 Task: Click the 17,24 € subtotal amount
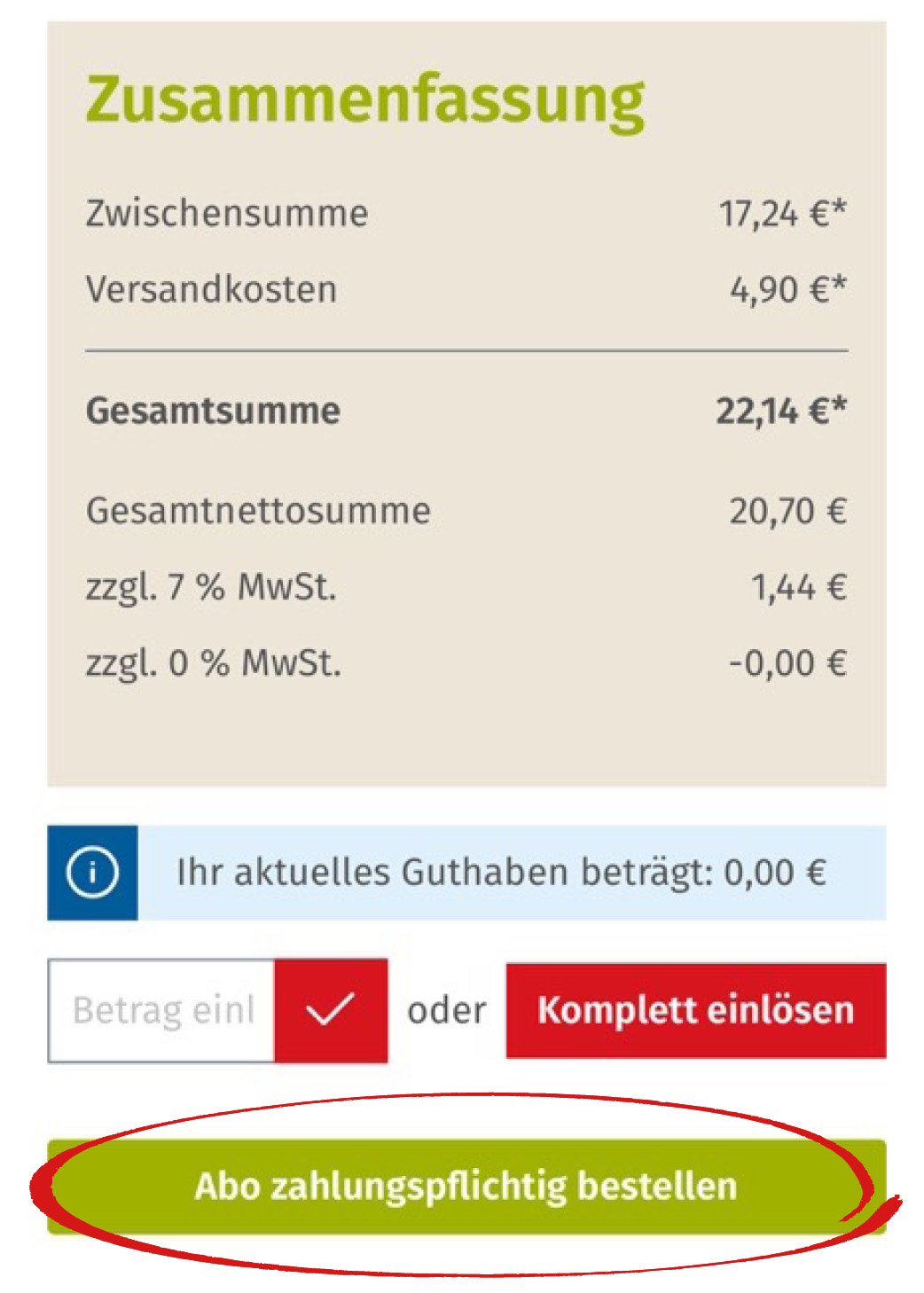click(x=782, y=214)
